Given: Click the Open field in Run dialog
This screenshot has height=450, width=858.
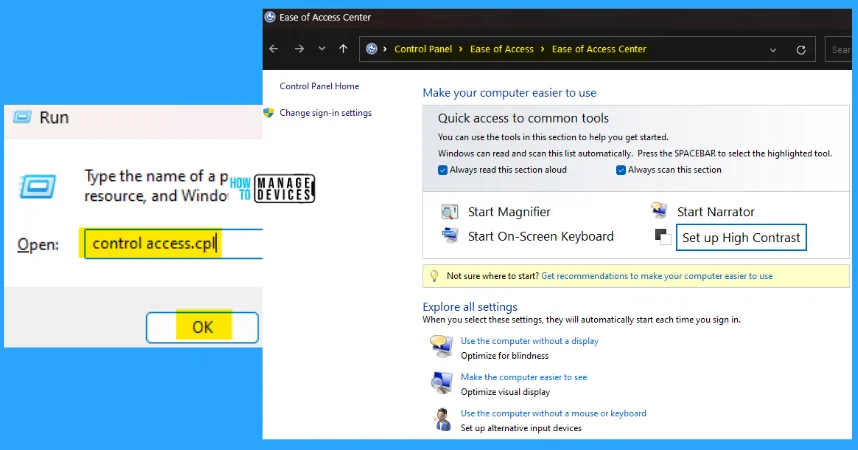Looking at the screenshot, I should point(173,244).
